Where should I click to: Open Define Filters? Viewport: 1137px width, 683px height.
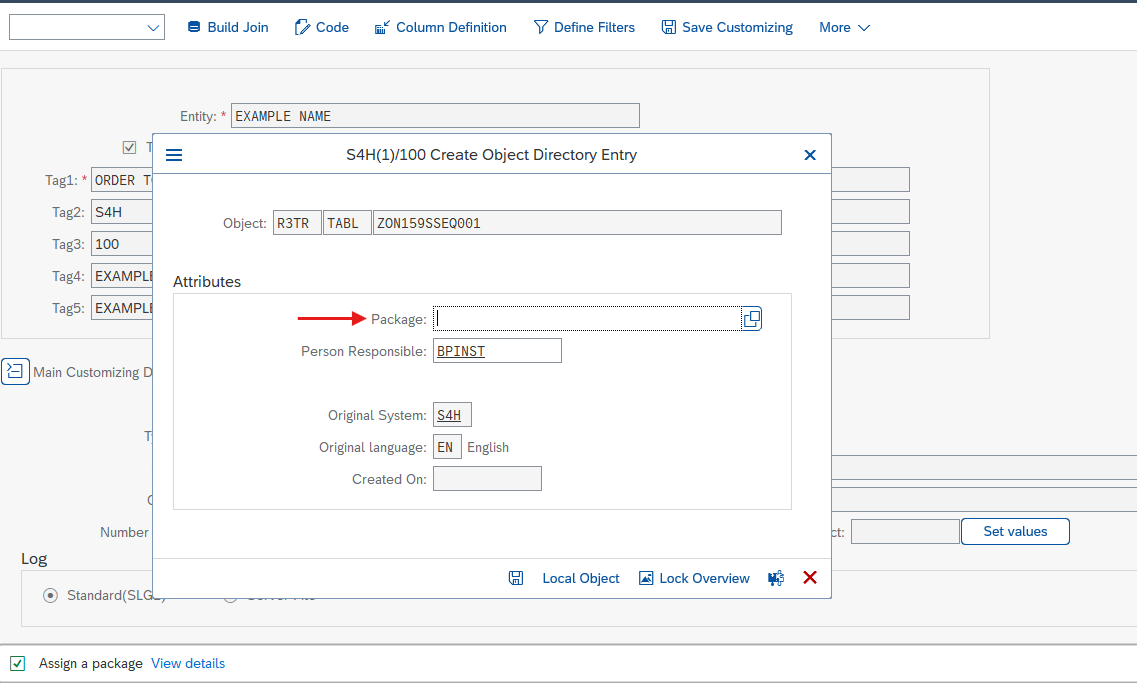coord(584,28)
